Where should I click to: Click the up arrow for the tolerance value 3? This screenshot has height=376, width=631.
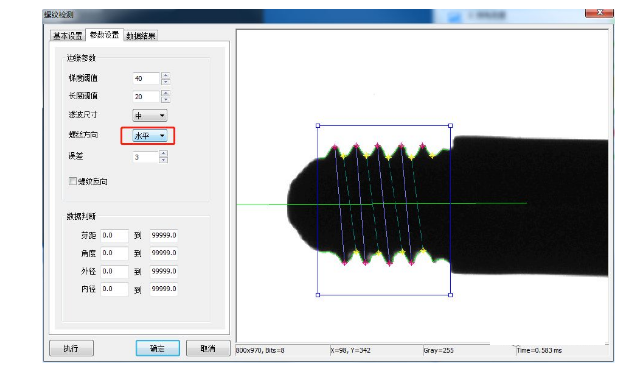(x=163, y=153)
